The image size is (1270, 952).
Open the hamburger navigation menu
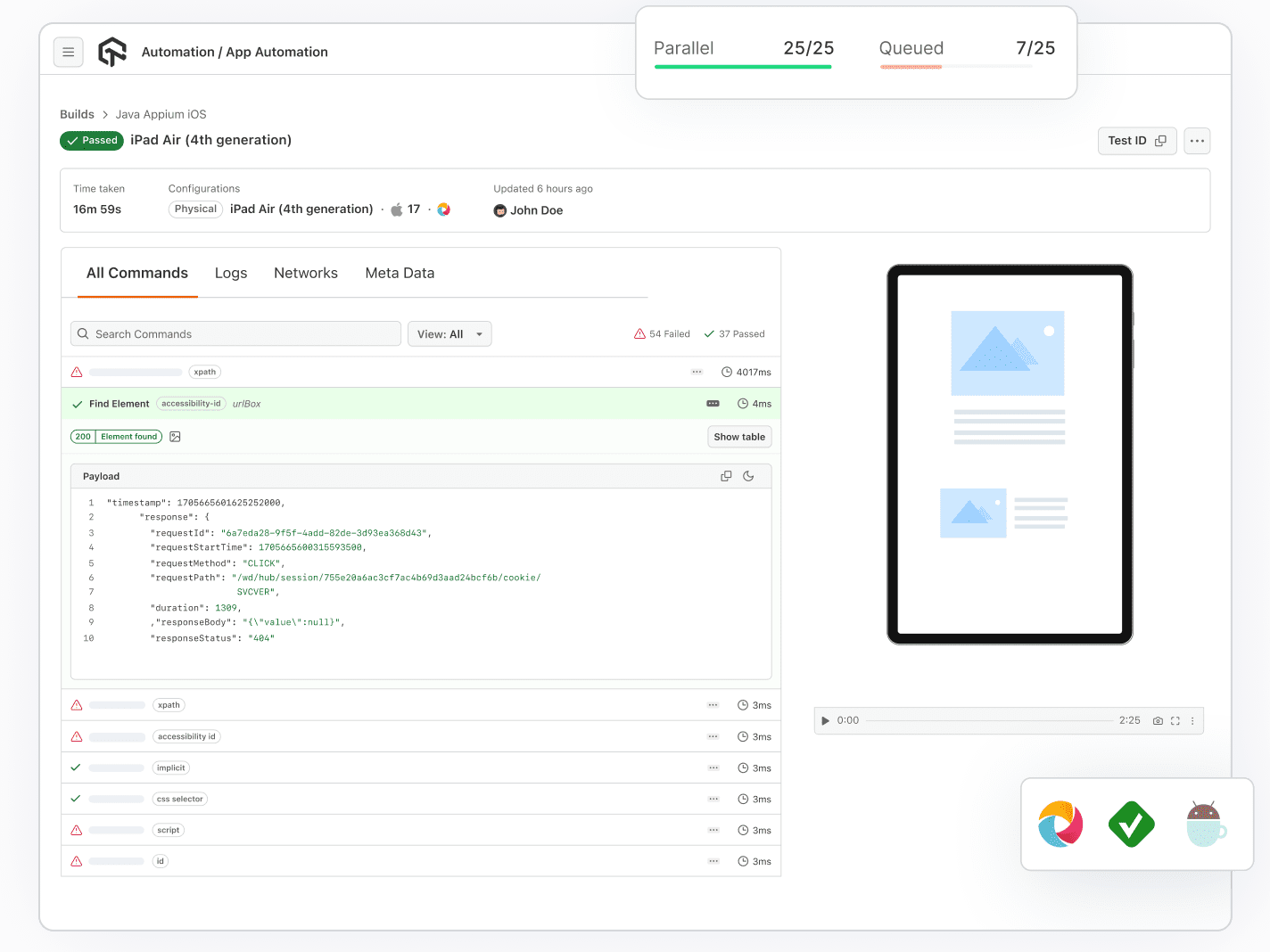tap(68, 53)
